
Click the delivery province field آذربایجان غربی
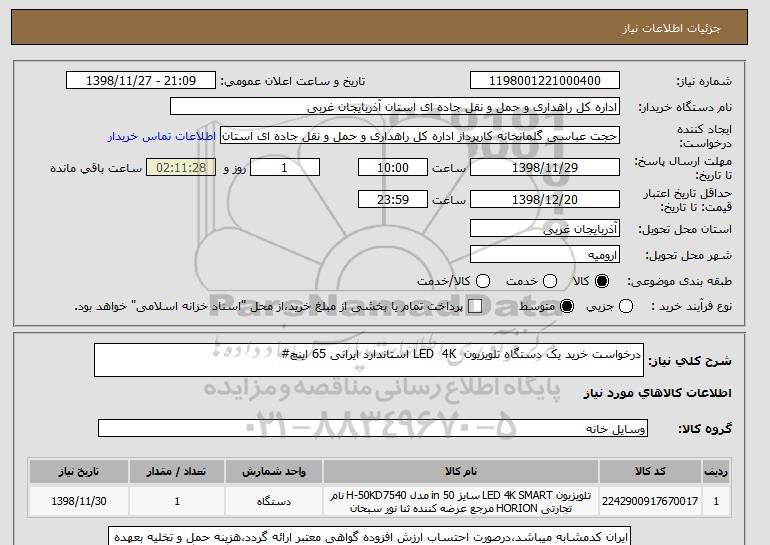[x=545, y=229]
